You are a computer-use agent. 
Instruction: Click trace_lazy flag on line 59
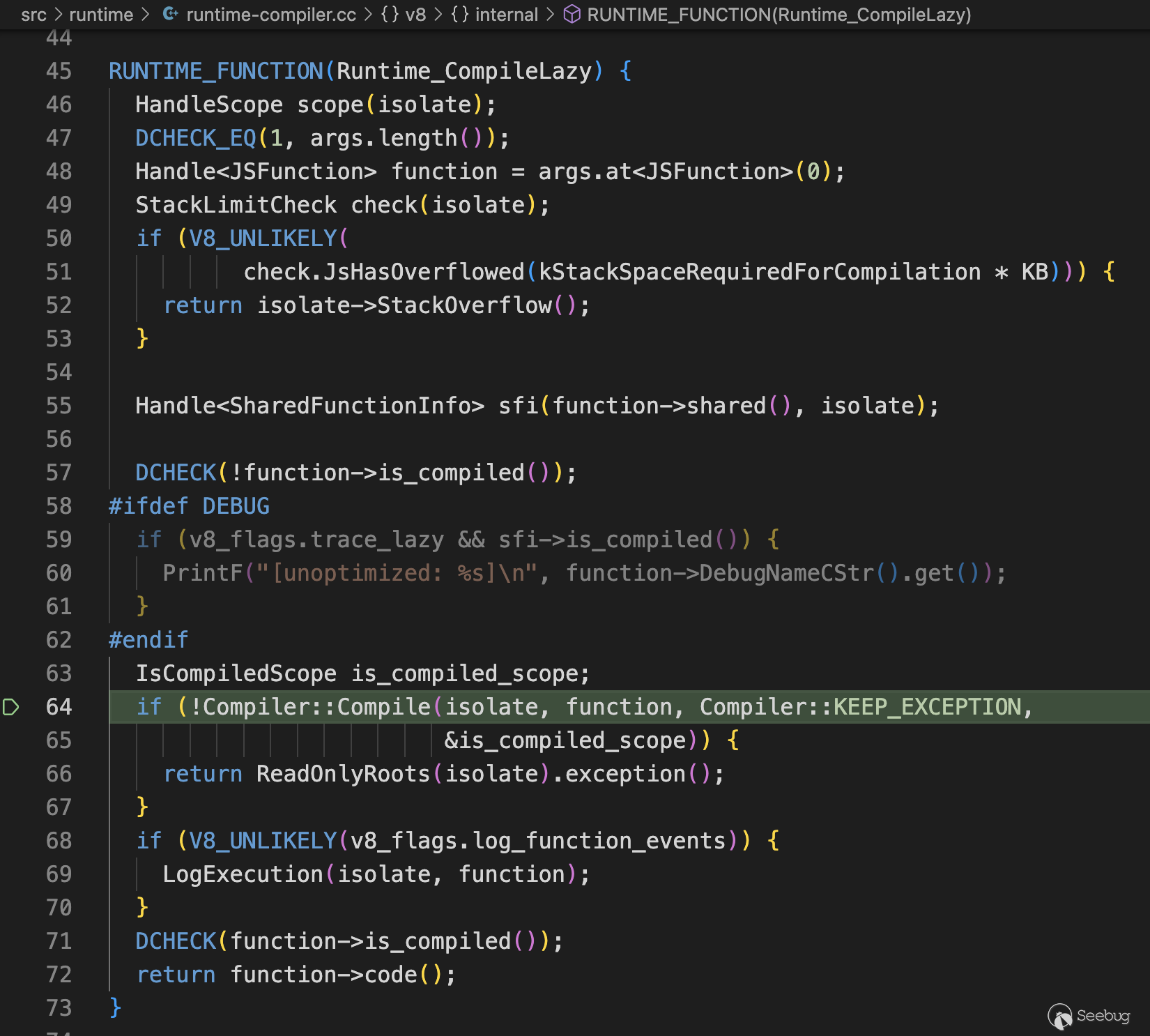[x=377, y=540]
